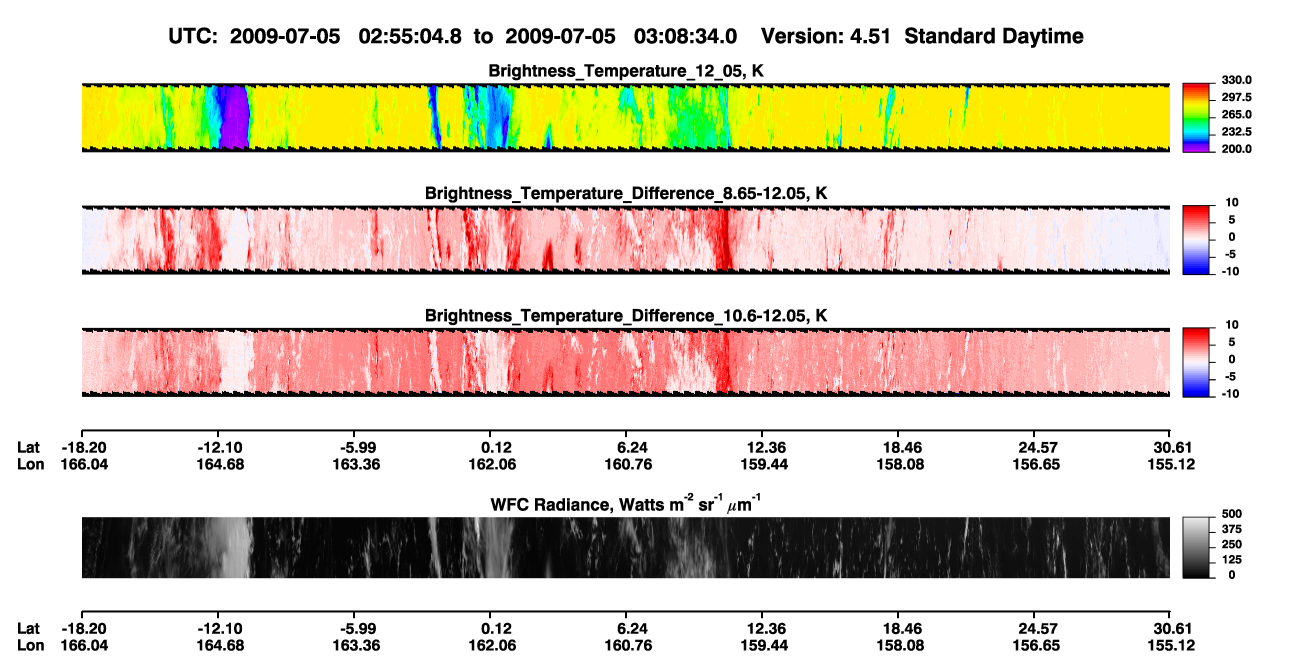Image resolution: width=1300 pixels, height=667 pixels.
Task: Click the Brightness_Temperature_12_05 panel title
Action: pyautogui.click(x=626, y=71)
